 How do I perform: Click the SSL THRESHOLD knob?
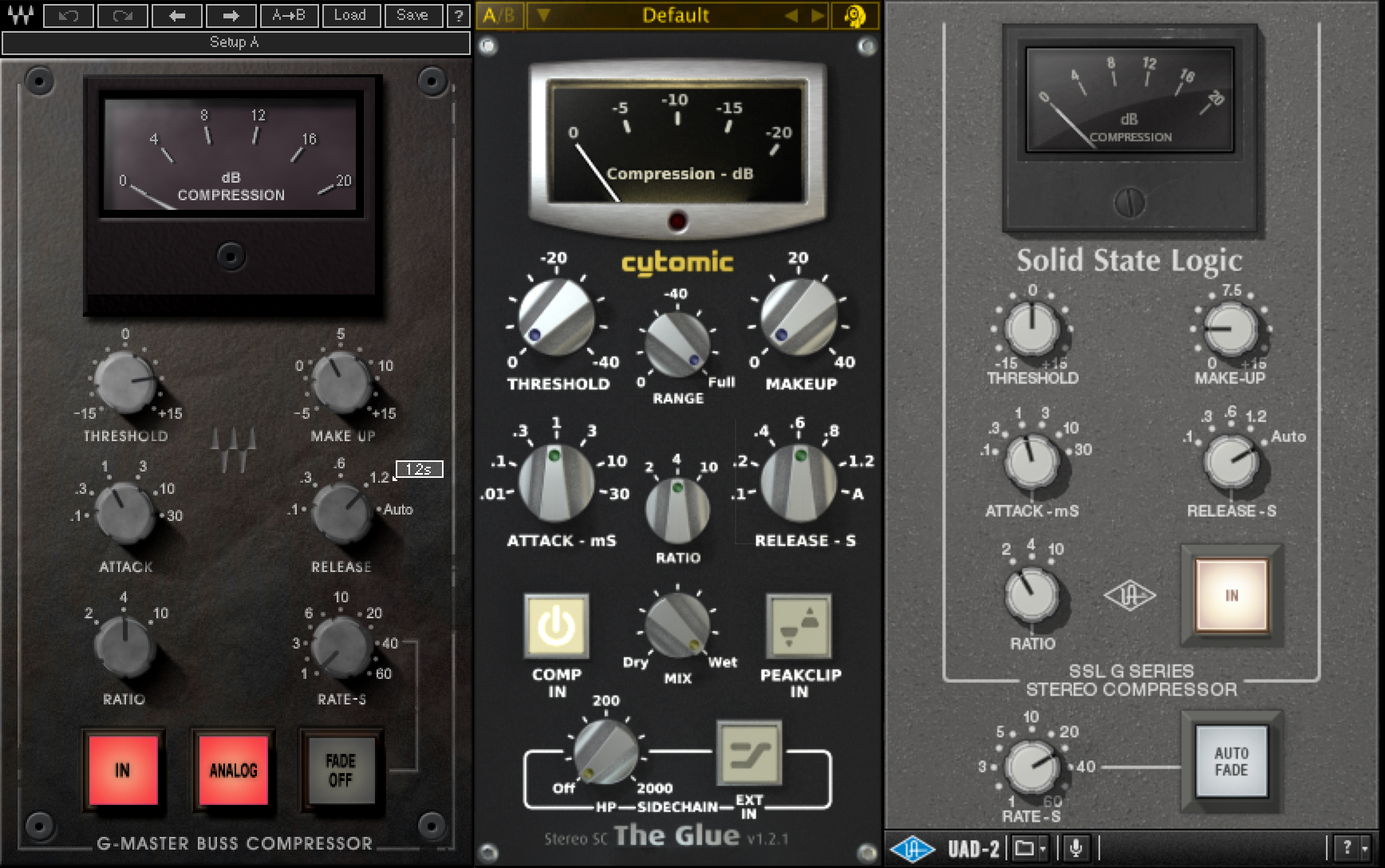1032,329
